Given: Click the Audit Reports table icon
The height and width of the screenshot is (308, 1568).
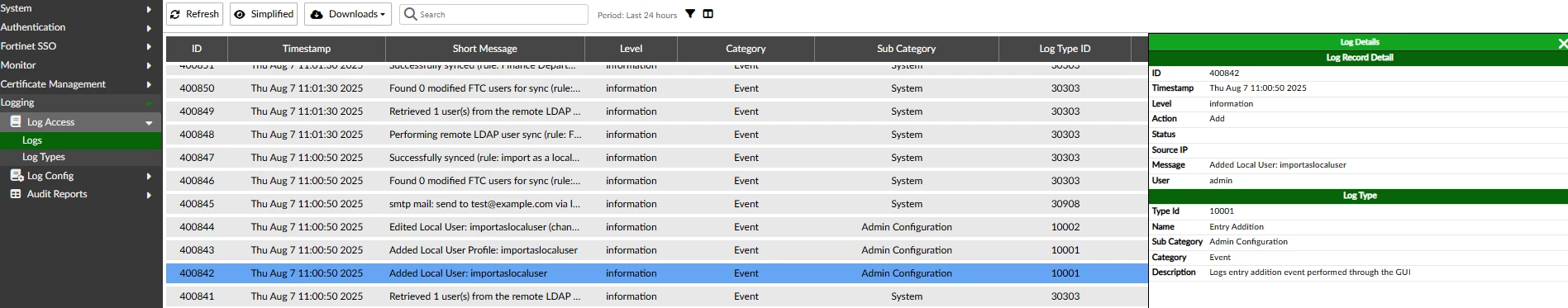Looking at the screenshot, I should (16, 194).
